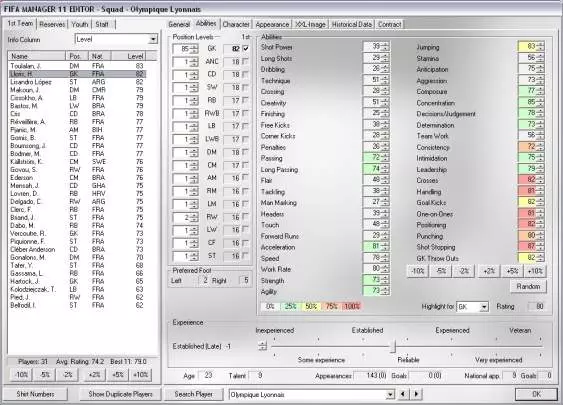Increase abilities with the +10% button
563x405 pixels.
coord(535,271)
